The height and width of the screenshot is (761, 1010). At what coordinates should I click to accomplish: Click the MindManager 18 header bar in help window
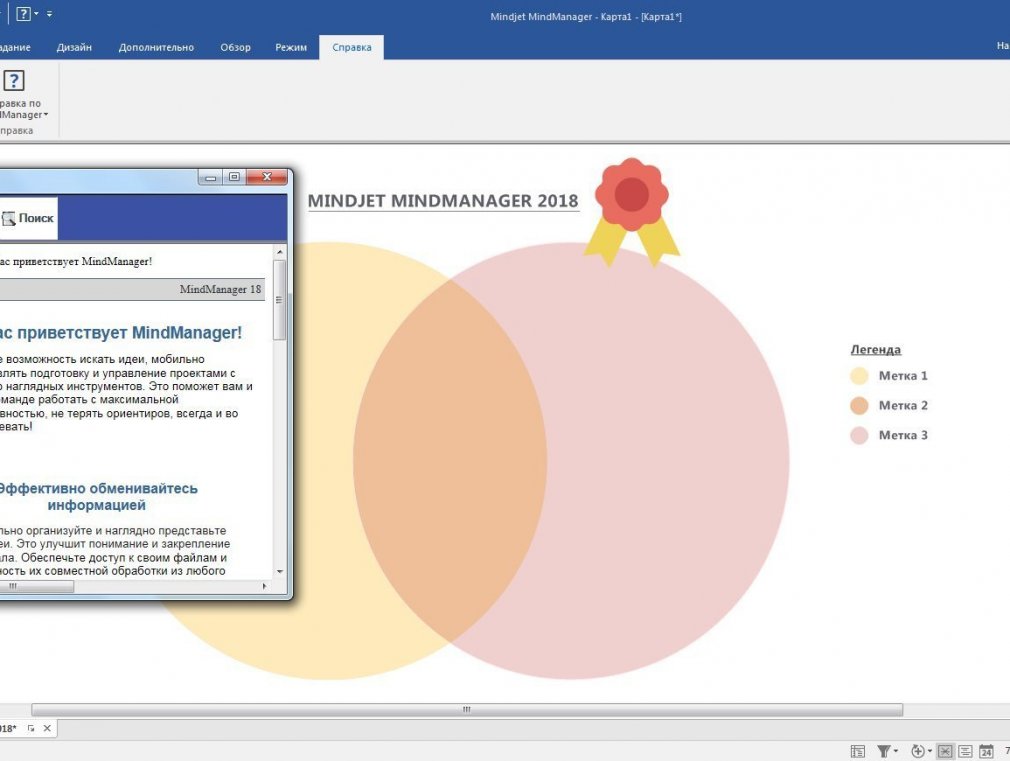[x=132, y=289]
